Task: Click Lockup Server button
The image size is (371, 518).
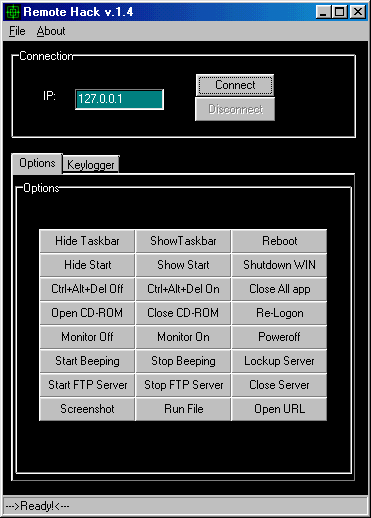Action: tap(279, 361)
